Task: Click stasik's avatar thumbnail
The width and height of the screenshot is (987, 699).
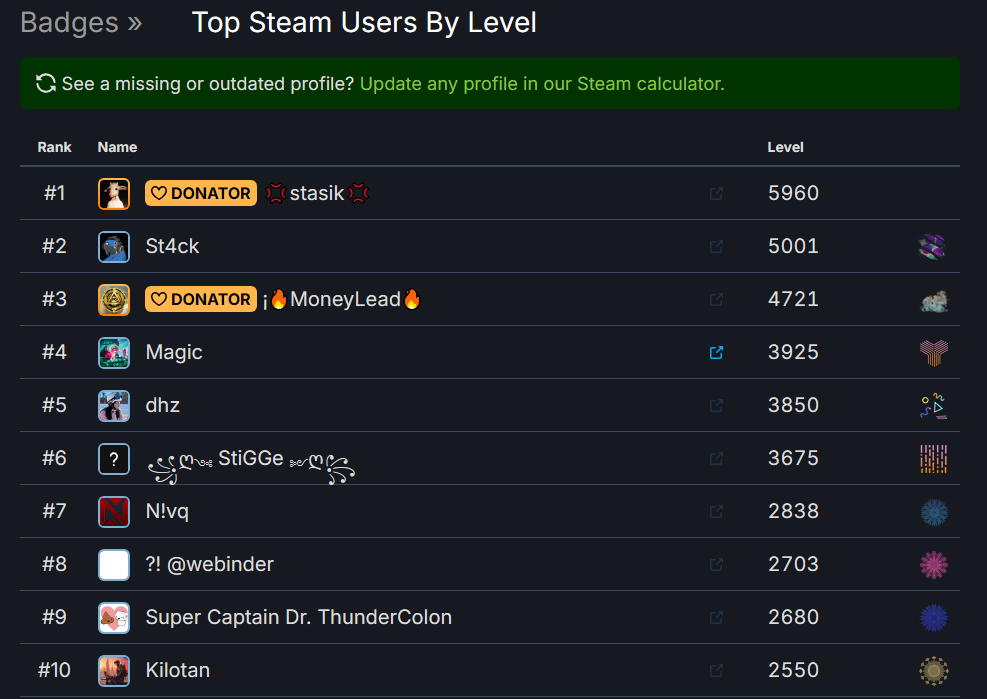Action: (x=113, y=192)
